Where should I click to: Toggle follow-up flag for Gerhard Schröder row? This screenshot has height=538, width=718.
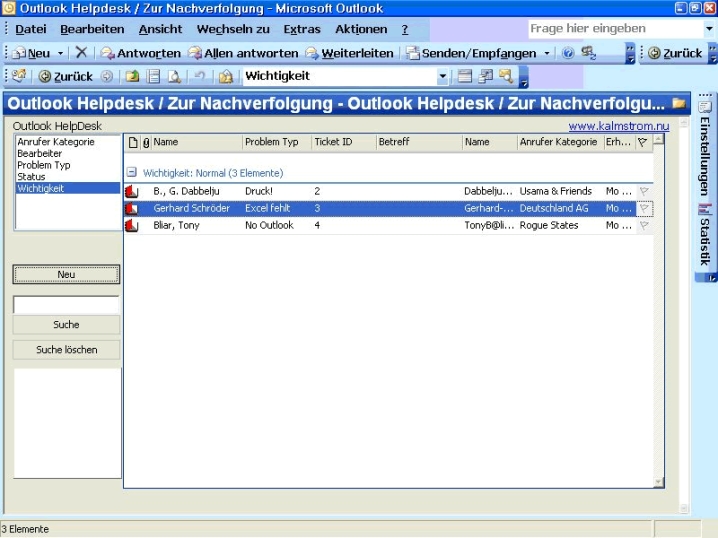point(644,208)
